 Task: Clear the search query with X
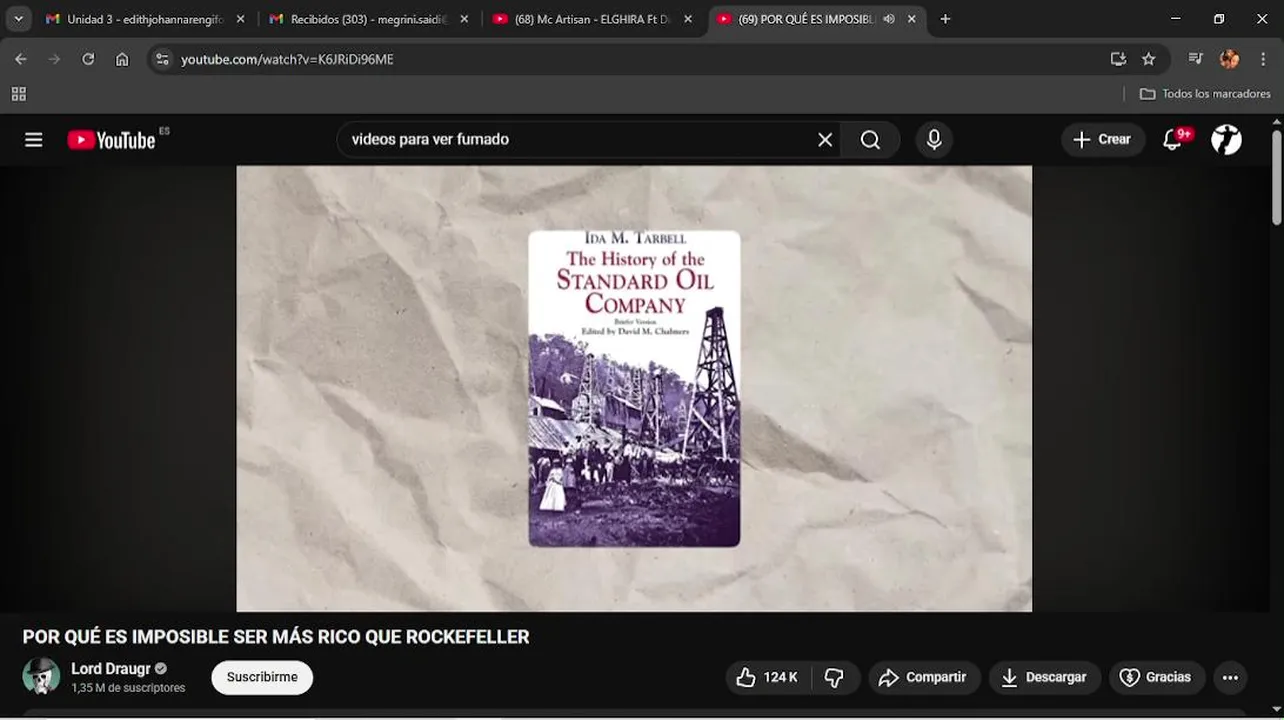[825, 140]
